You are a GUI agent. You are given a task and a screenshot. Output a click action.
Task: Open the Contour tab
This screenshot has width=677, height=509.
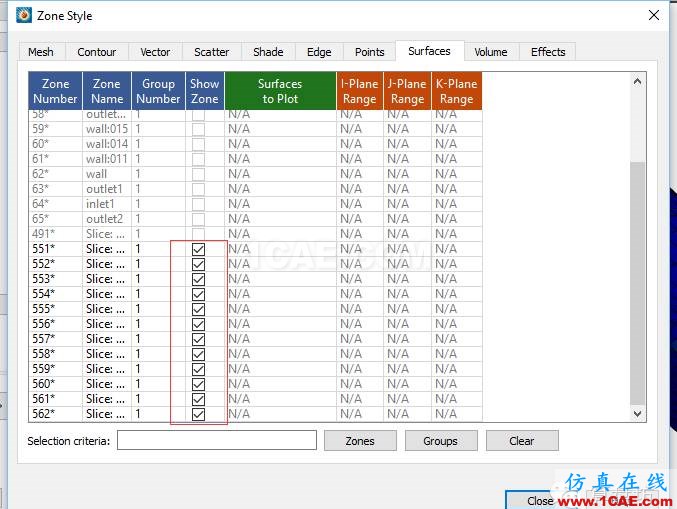pos(97,52)
